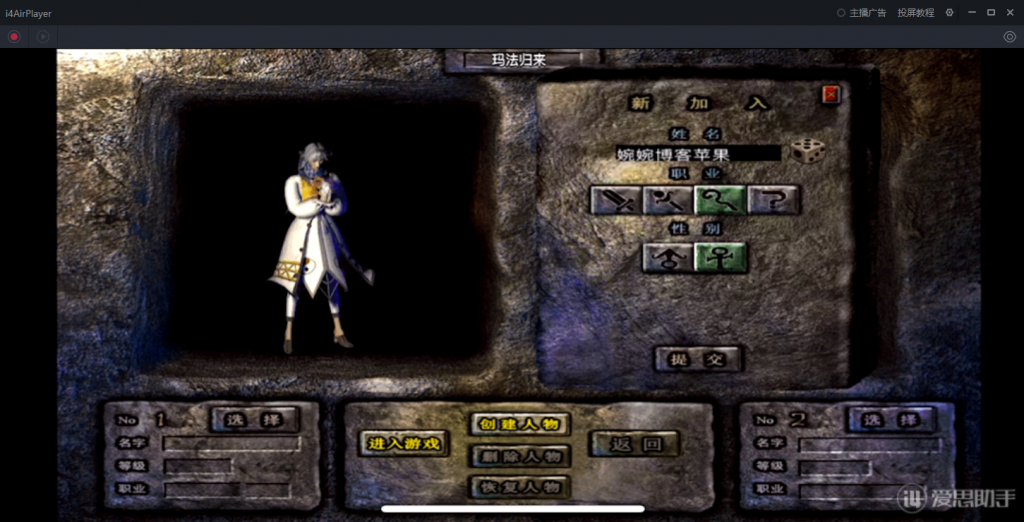Screen dimensions: 1024x522
Task: Toggle the 主播广告 option
Action: [x=860, y=13]
